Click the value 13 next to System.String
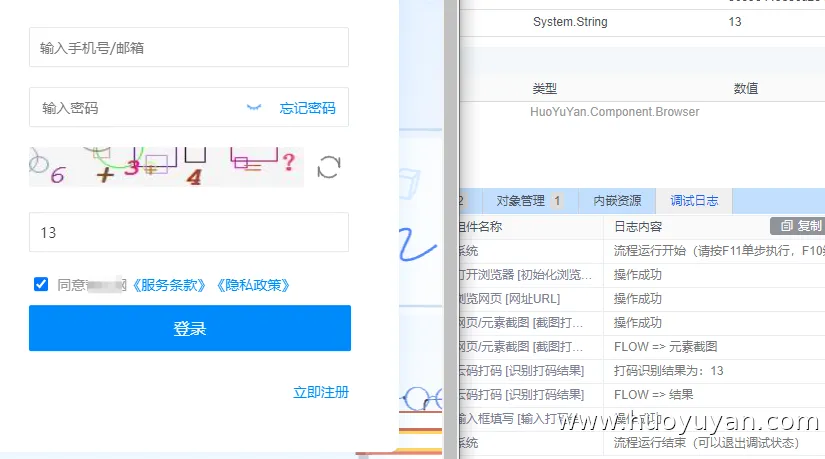 (x=735, y=22)
